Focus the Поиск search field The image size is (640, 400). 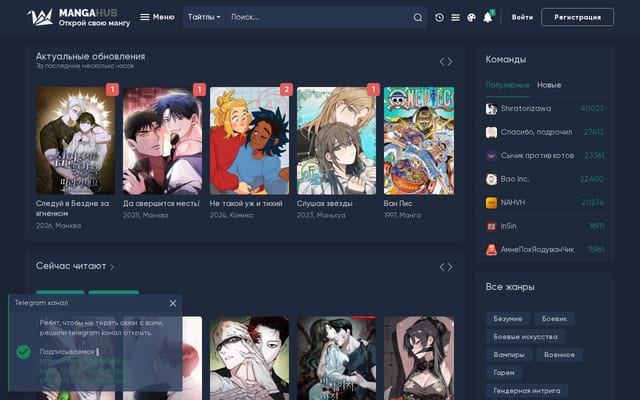coord(319,17)
